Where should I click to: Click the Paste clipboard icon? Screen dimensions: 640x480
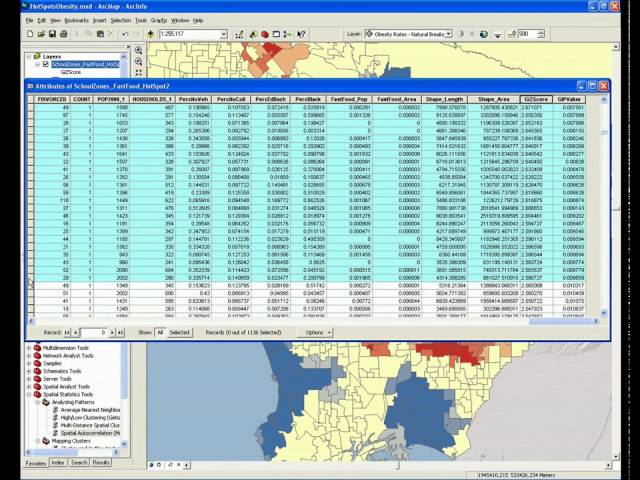click(x=100, y=34)
